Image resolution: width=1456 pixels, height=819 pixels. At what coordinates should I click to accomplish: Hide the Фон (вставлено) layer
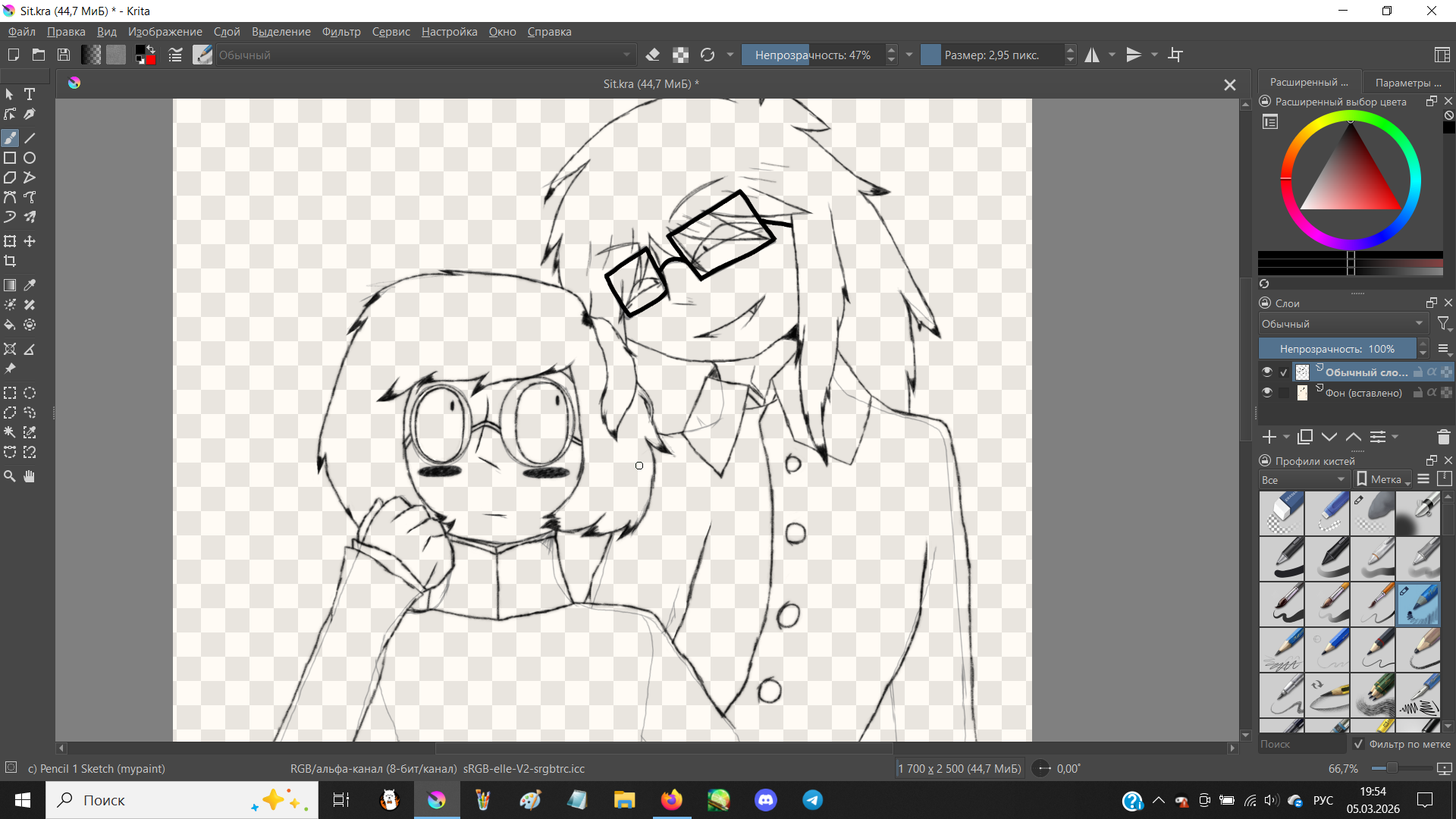tap(1267, 392)
